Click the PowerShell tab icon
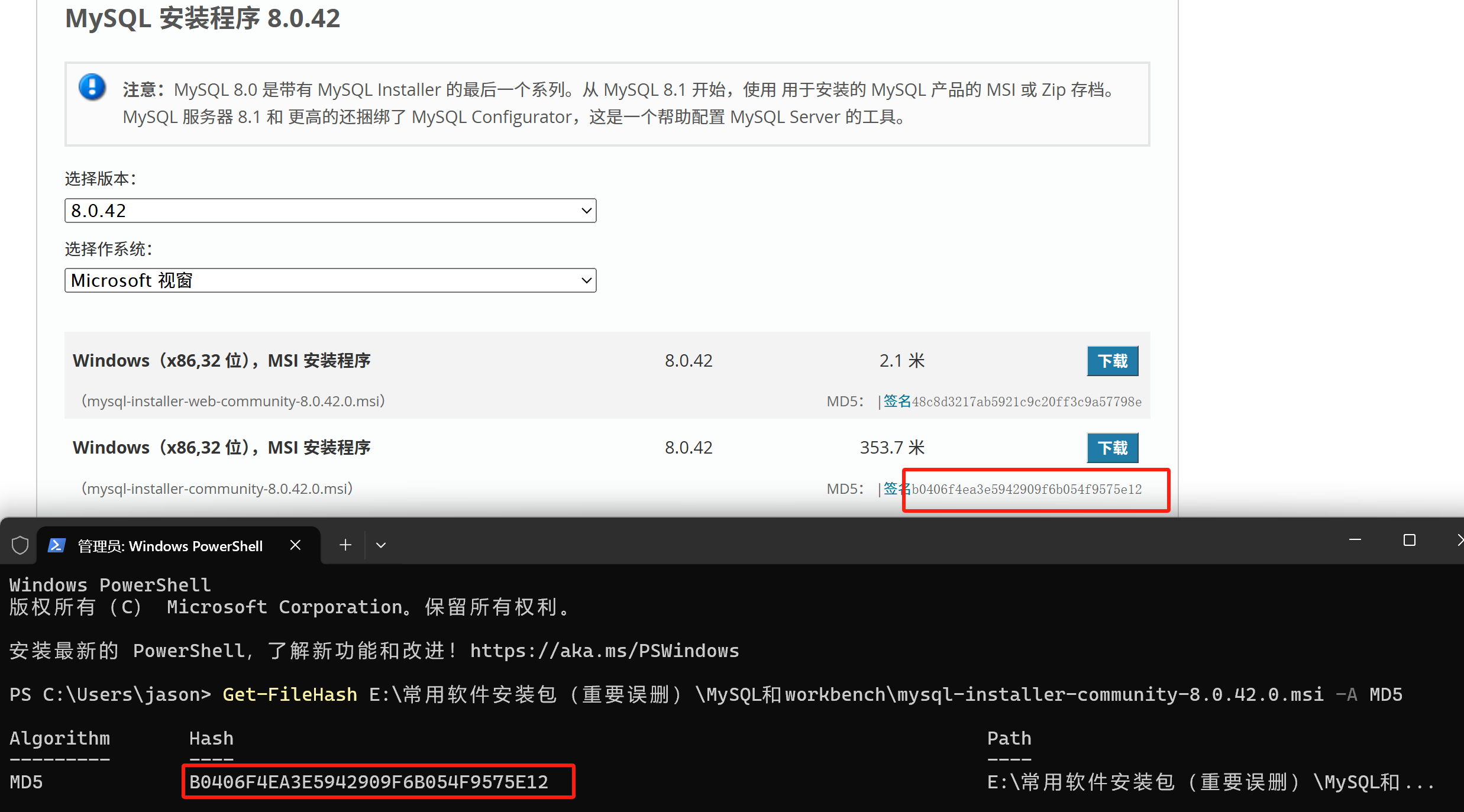Screen dimensions: 1464x812 pyautogui.click(x=57, y=545)
